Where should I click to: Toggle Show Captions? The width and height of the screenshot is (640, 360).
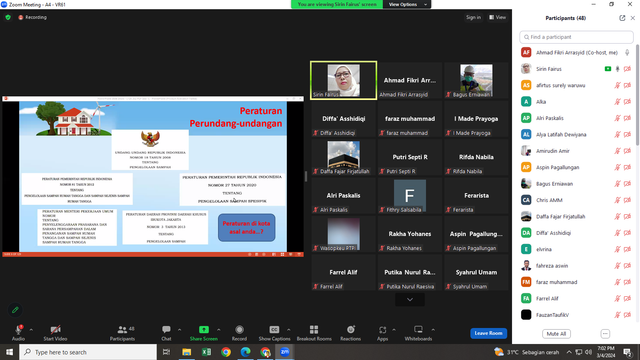click(274, 329)
